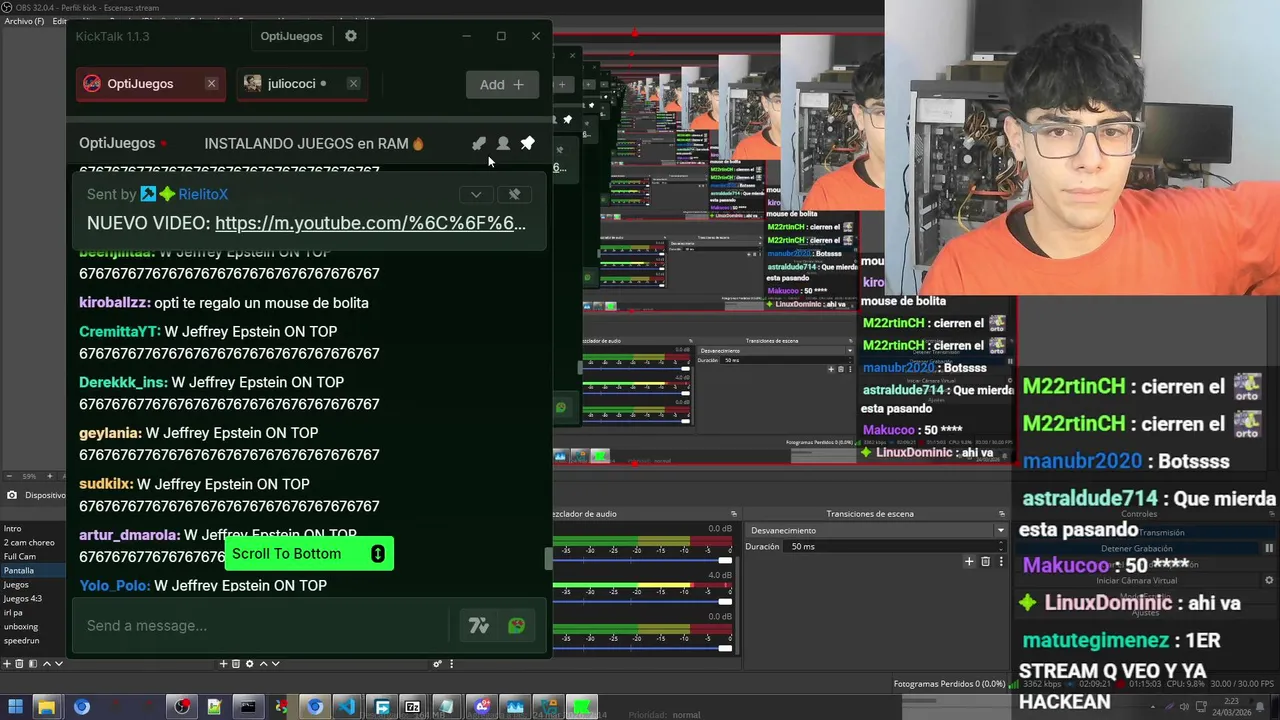Screen dimensions: 1280x720
Task: Select the Juegos scene
Action: pyautogui.click(x=33, y=584)
